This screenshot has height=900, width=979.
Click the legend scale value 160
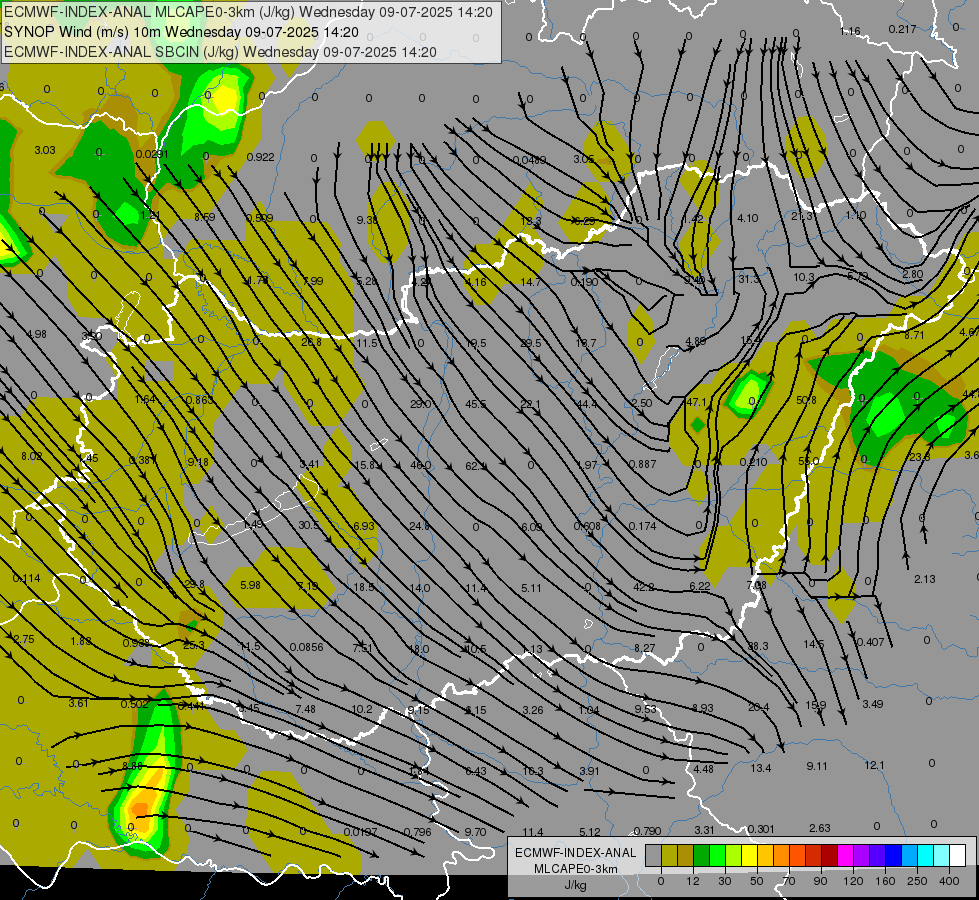point(885,881)
